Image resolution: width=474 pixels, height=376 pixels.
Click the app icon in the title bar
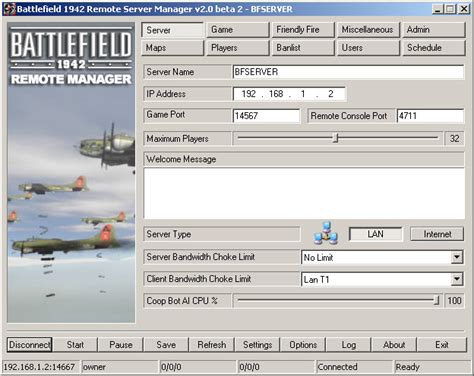[9, 9]
